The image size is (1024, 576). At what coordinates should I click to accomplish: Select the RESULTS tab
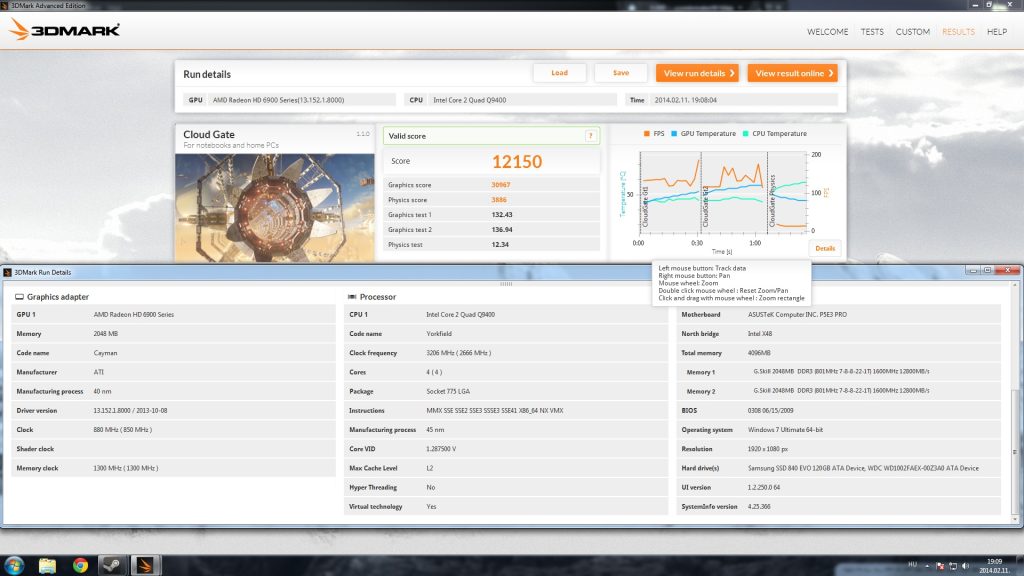(958, 31)
